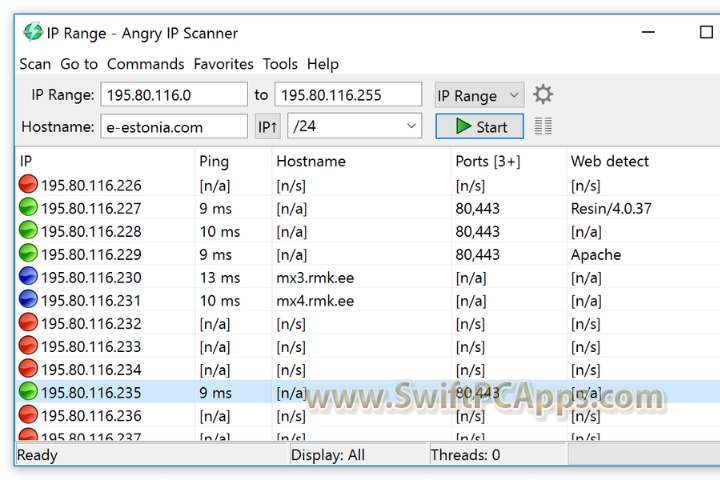Select the row for IP 195.80.116.232
Screen dimensions: 720x480
pyautogui.click(x=368, y=323)
